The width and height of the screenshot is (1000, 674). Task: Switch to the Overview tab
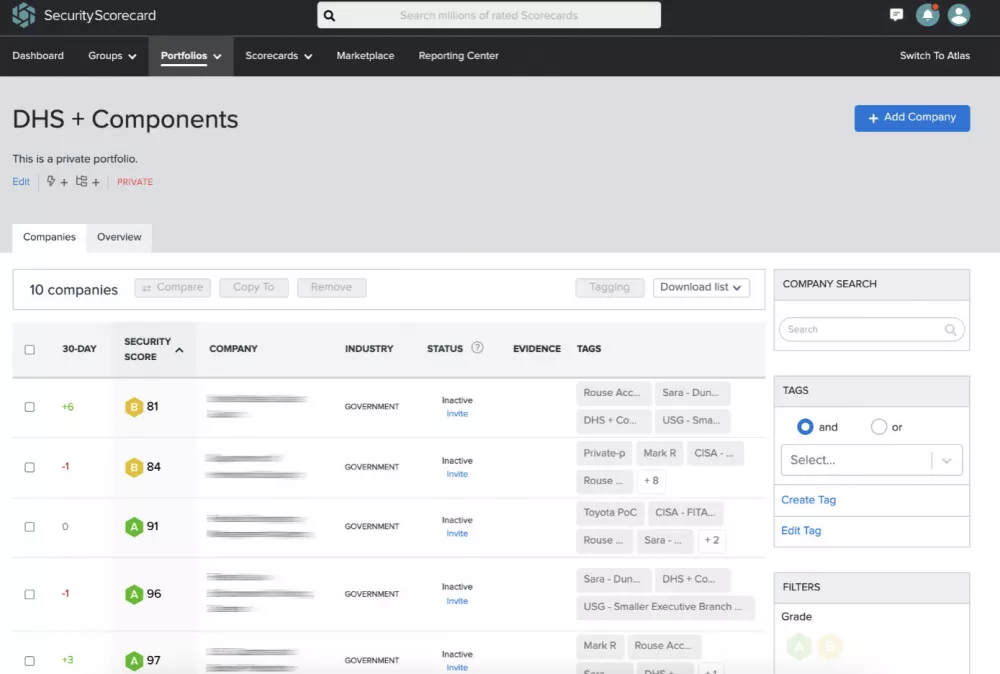click(119, 237)
